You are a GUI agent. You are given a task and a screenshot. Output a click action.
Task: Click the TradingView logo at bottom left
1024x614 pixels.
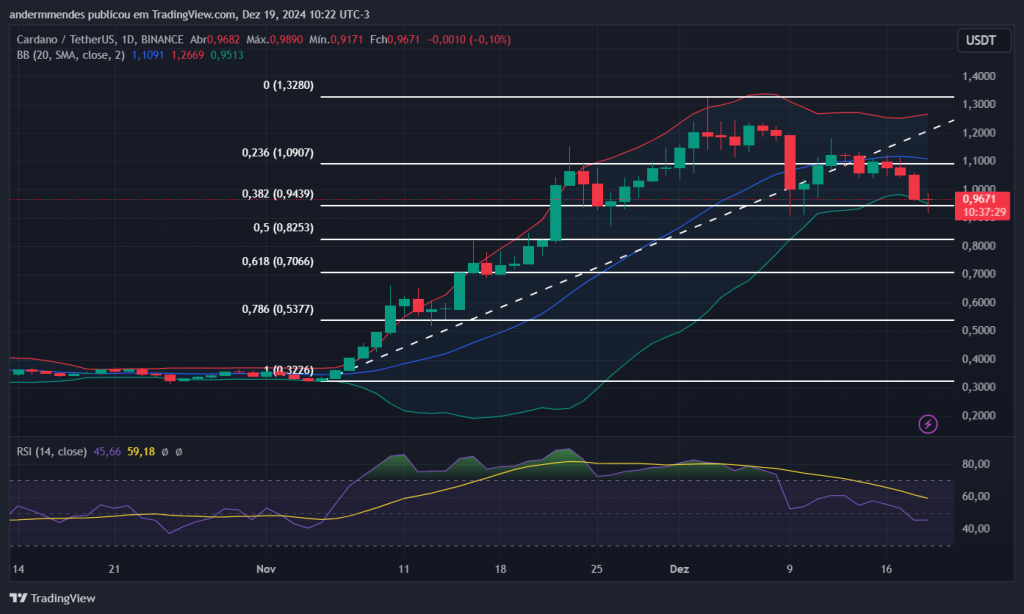[52, 598]
